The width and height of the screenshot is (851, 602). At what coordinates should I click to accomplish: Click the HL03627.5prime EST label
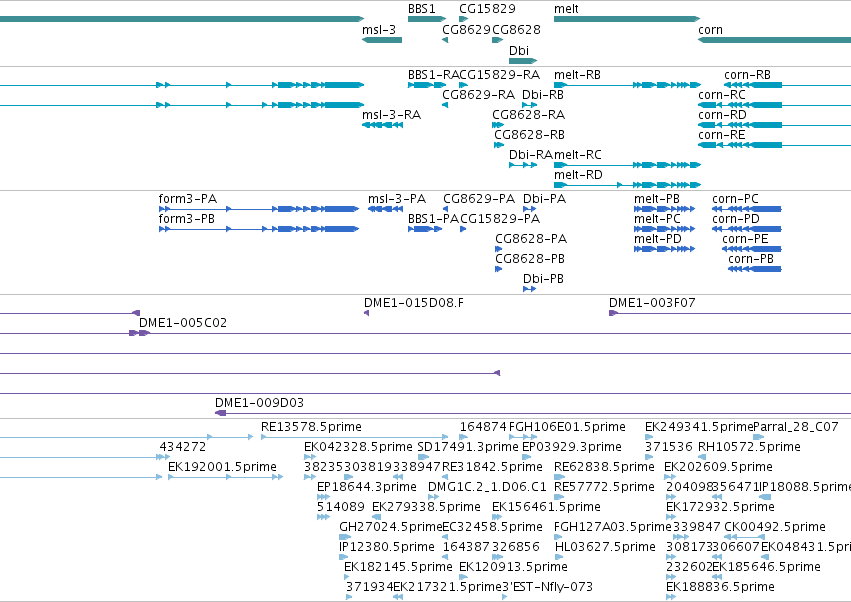pos(605,547)
